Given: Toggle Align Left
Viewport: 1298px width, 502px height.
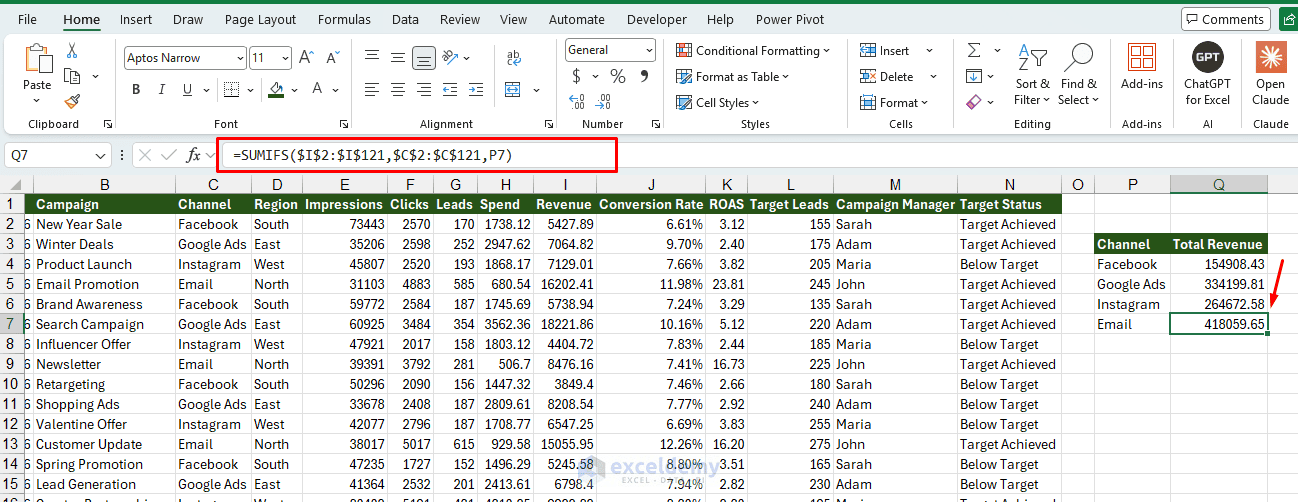Looking at the screenshot, I should (x=372, y=89).
